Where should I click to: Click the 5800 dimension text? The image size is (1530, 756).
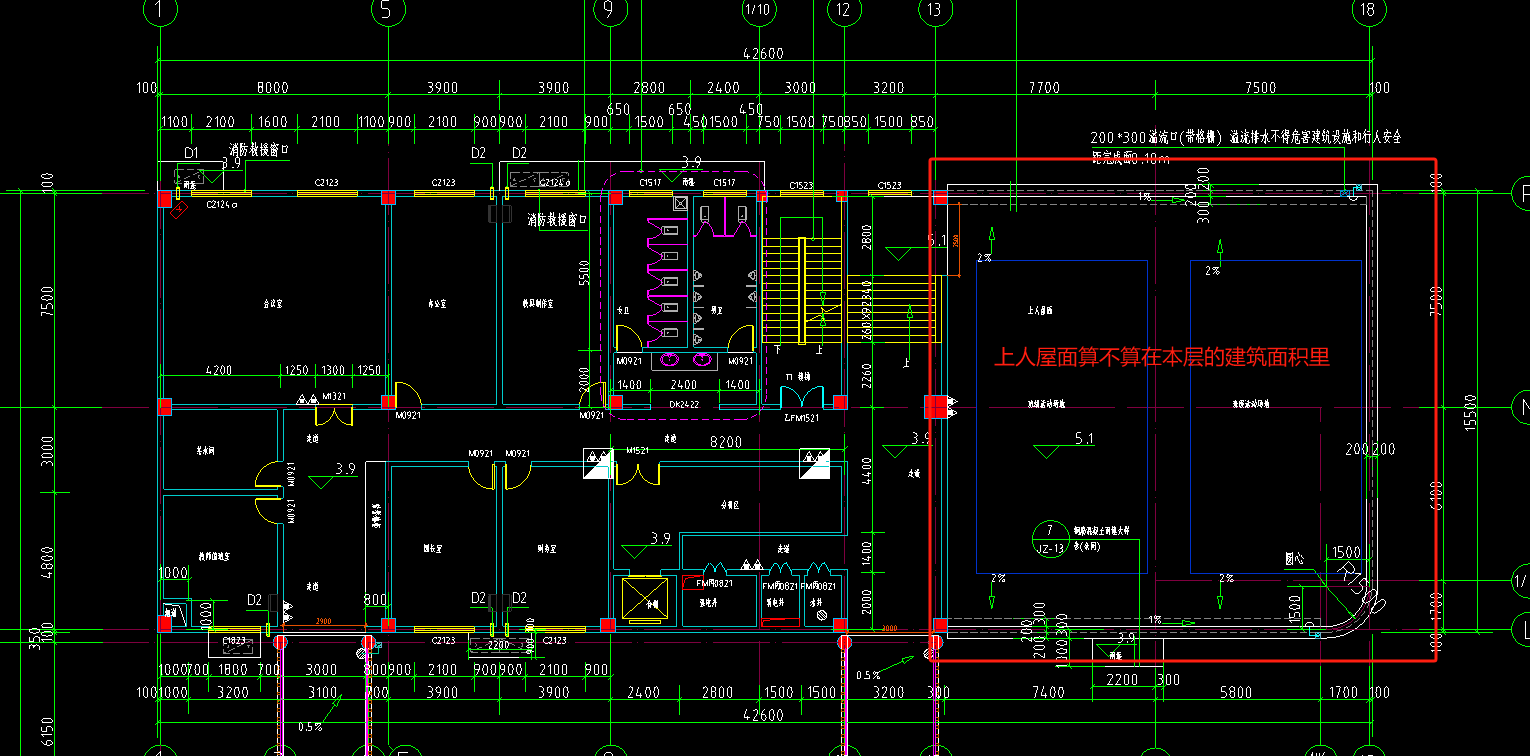(1237, 692)
